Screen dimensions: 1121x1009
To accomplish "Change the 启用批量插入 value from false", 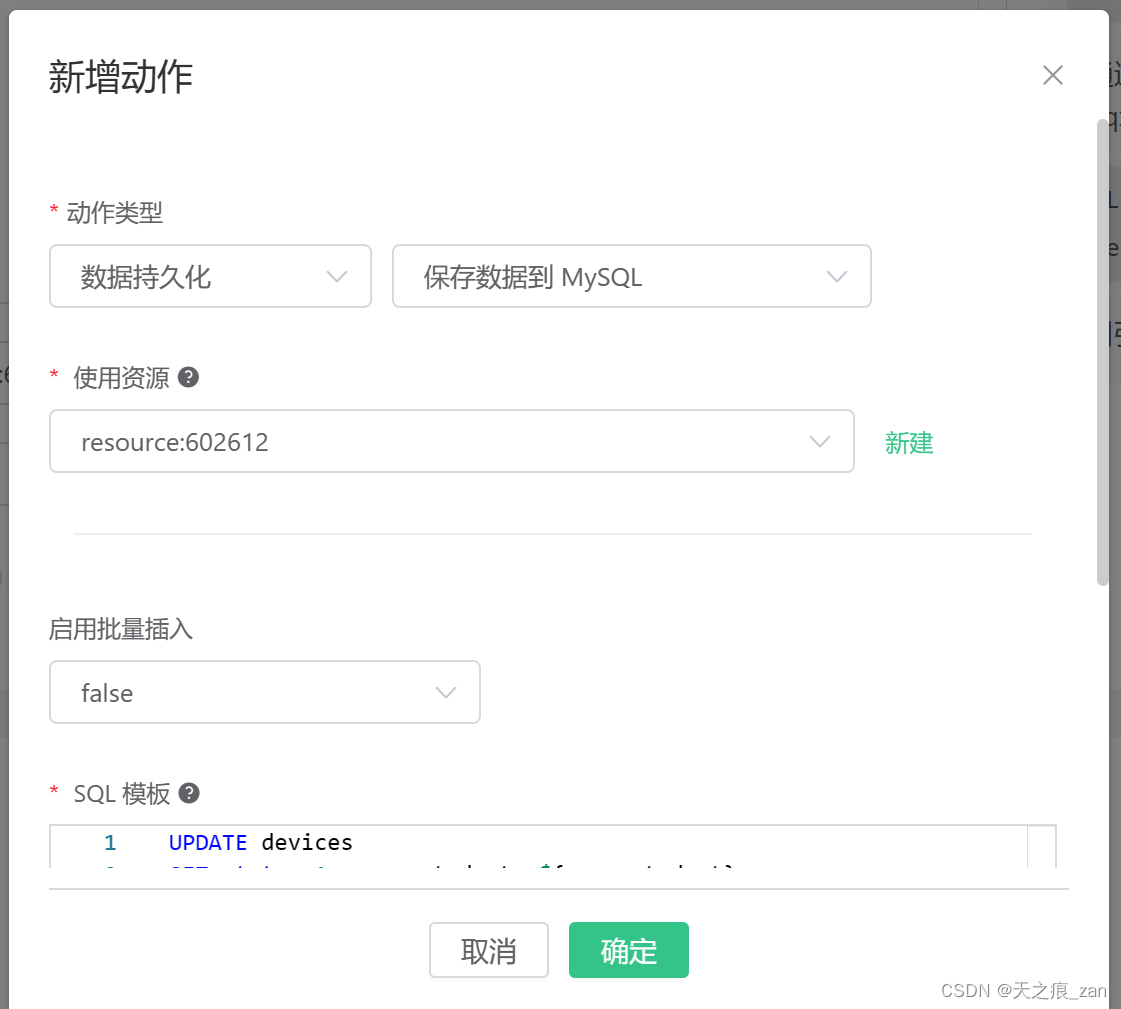I will [265, 692].
